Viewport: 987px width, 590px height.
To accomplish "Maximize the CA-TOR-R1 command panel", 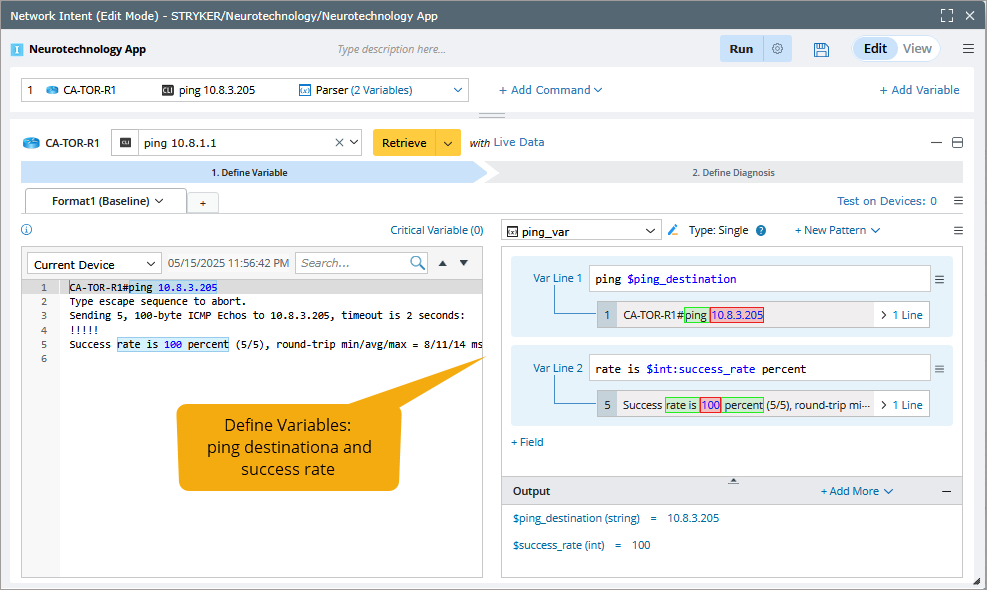I will (957, 143).
